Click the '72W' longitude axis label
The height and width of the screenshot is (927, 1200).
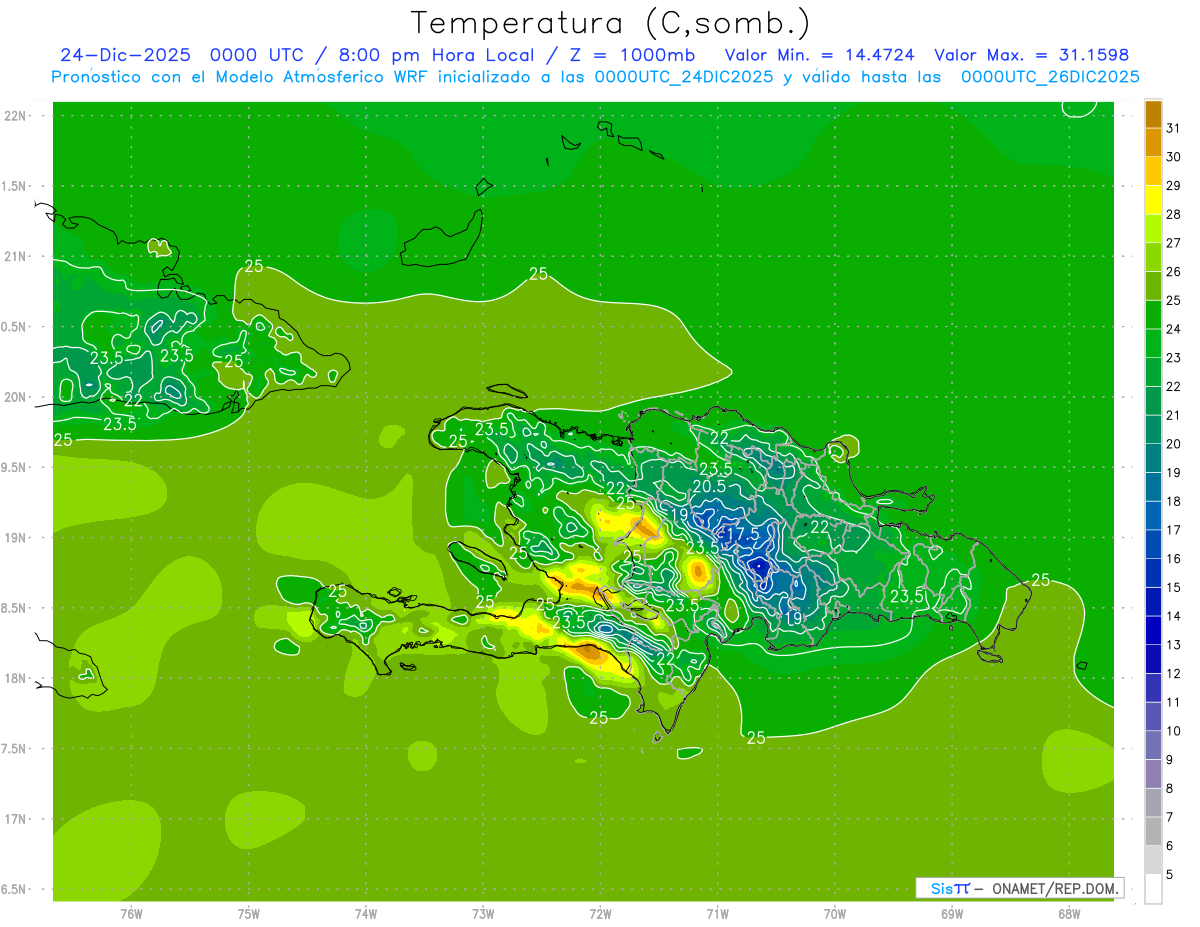click(600, 914)
